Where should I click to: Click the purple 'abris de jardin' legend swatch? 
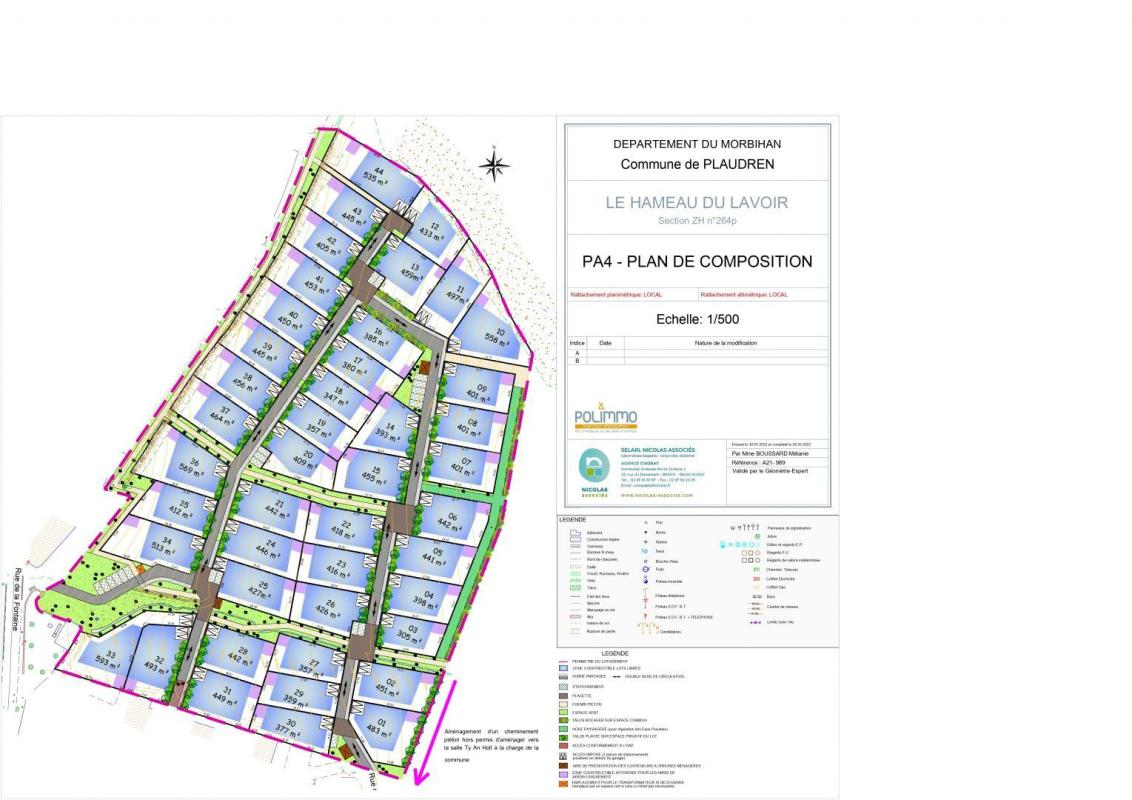[564, 774]
